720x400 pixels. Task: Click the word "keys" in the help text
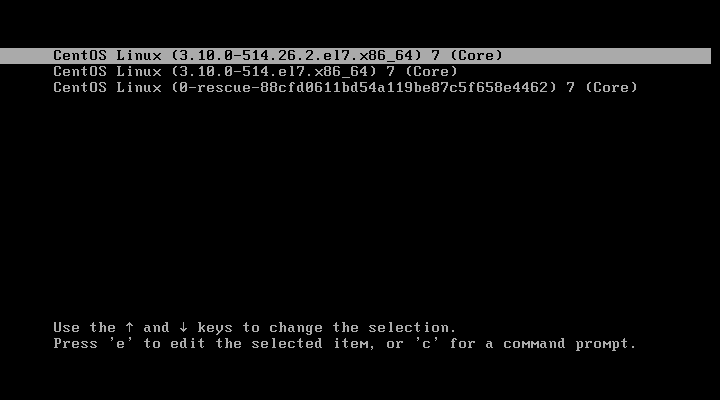coord(215,328)
